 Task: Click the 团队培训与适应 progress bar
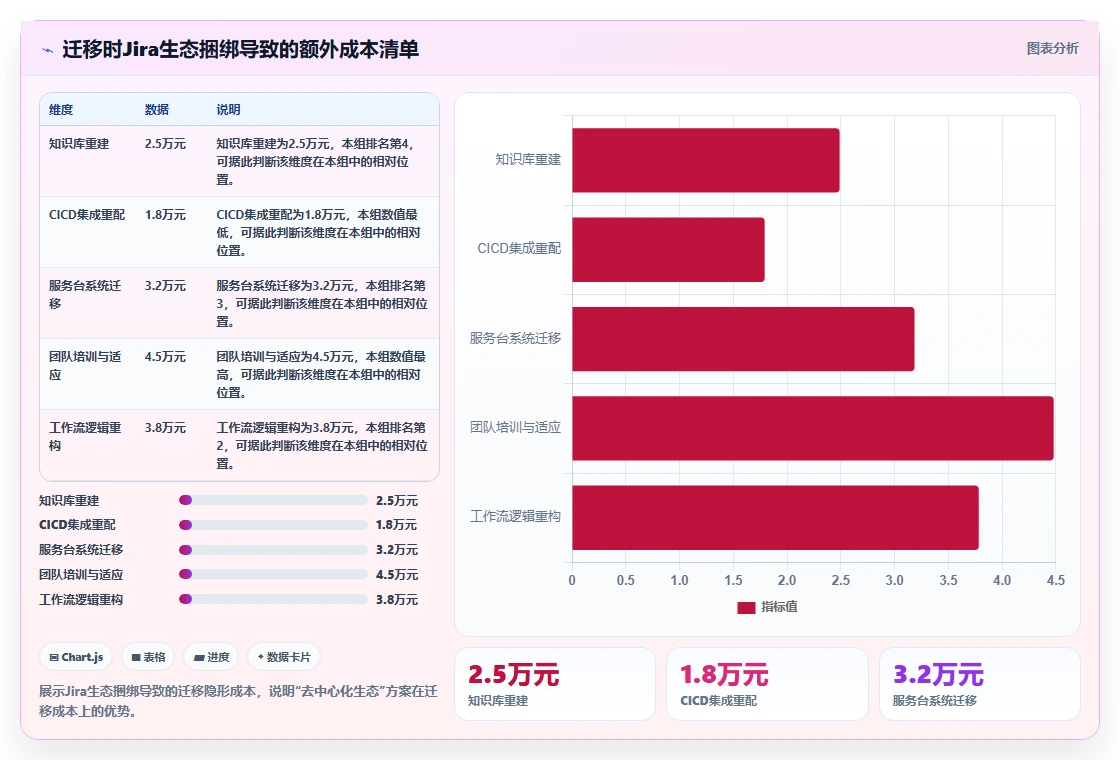pyautogui.click(x=274, y=574)
